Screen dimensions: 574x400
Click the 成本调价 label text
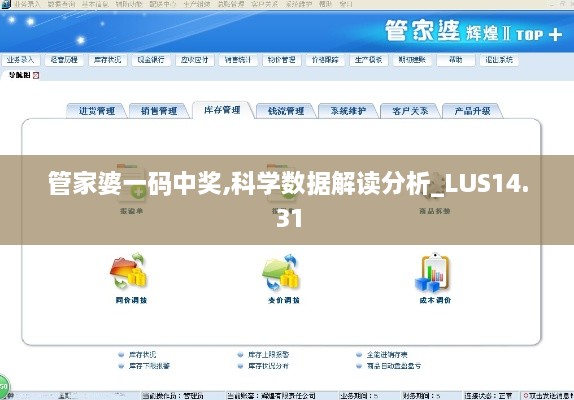pyautogui.click(x=435, y=300)
